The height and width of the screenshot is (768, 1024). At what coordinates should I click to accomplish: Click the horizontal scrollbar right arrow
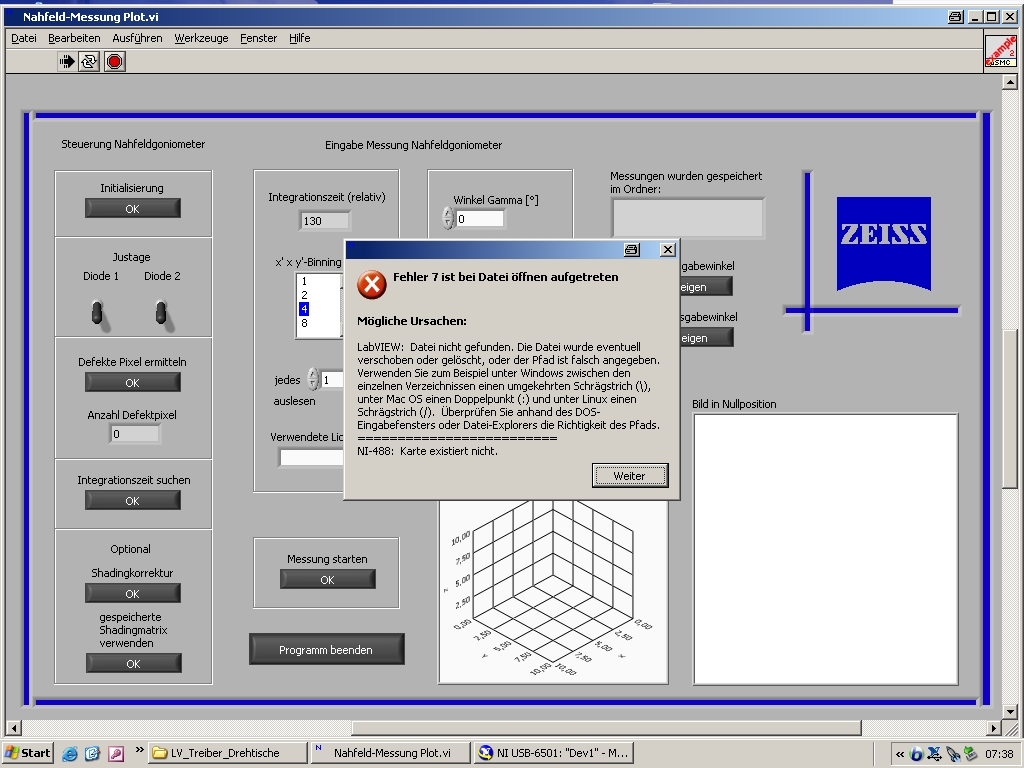[994, 728]
